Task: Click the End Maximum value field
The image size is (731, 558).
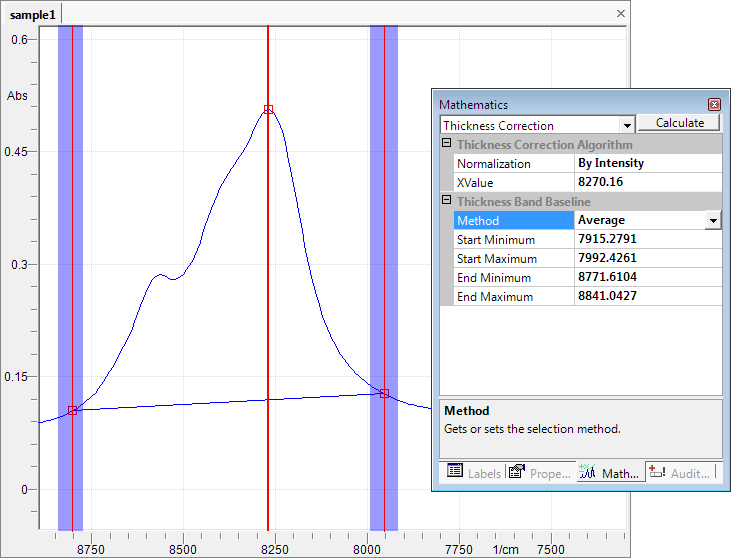Action: point(646,297)
